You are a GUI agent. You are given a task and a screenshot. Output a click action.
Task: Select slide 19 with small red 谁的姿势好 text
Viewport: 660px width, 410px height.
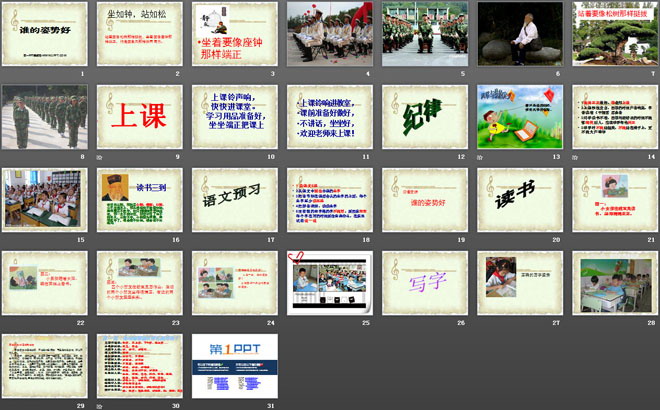[x=425, y=200]
